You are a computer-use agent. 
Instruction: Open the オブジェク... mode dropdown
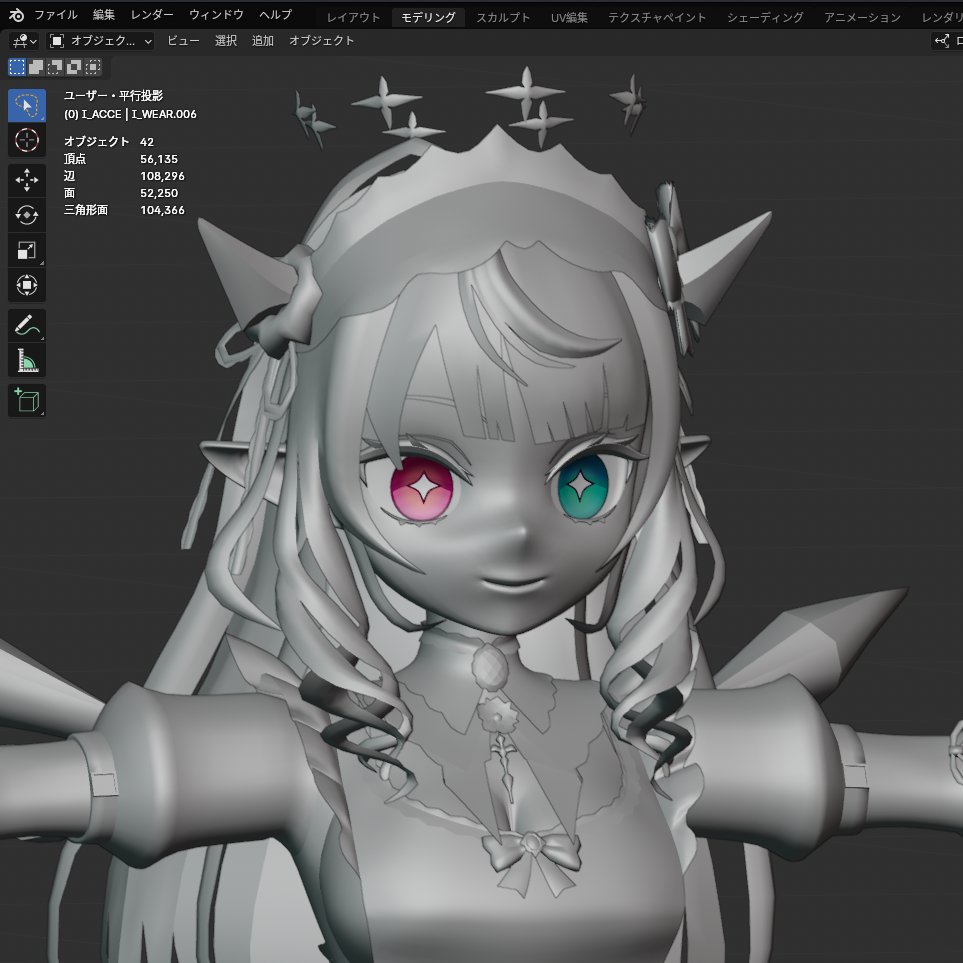(100, 41)
